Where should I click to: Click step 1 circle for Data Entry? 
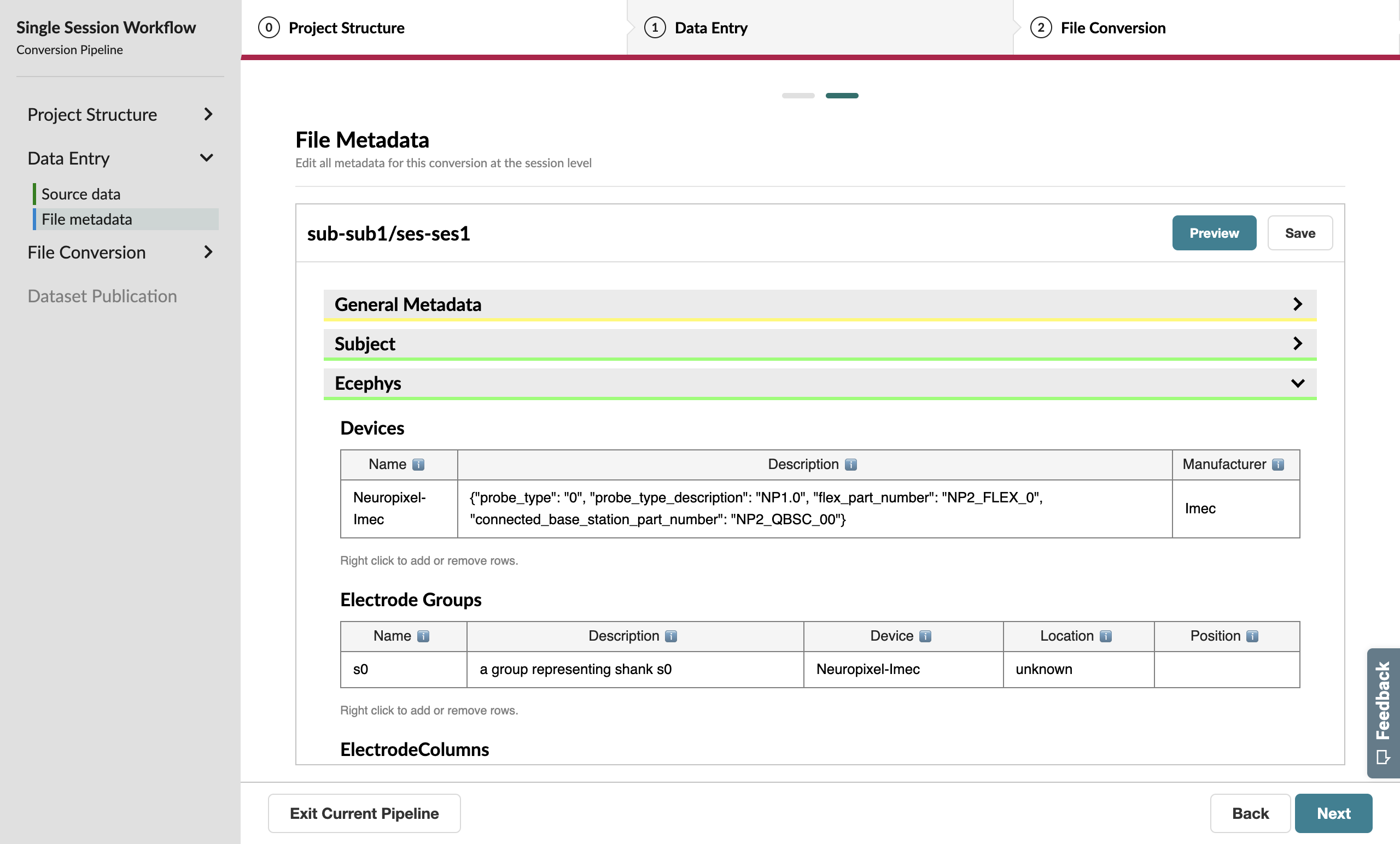[x=655, y=27]
